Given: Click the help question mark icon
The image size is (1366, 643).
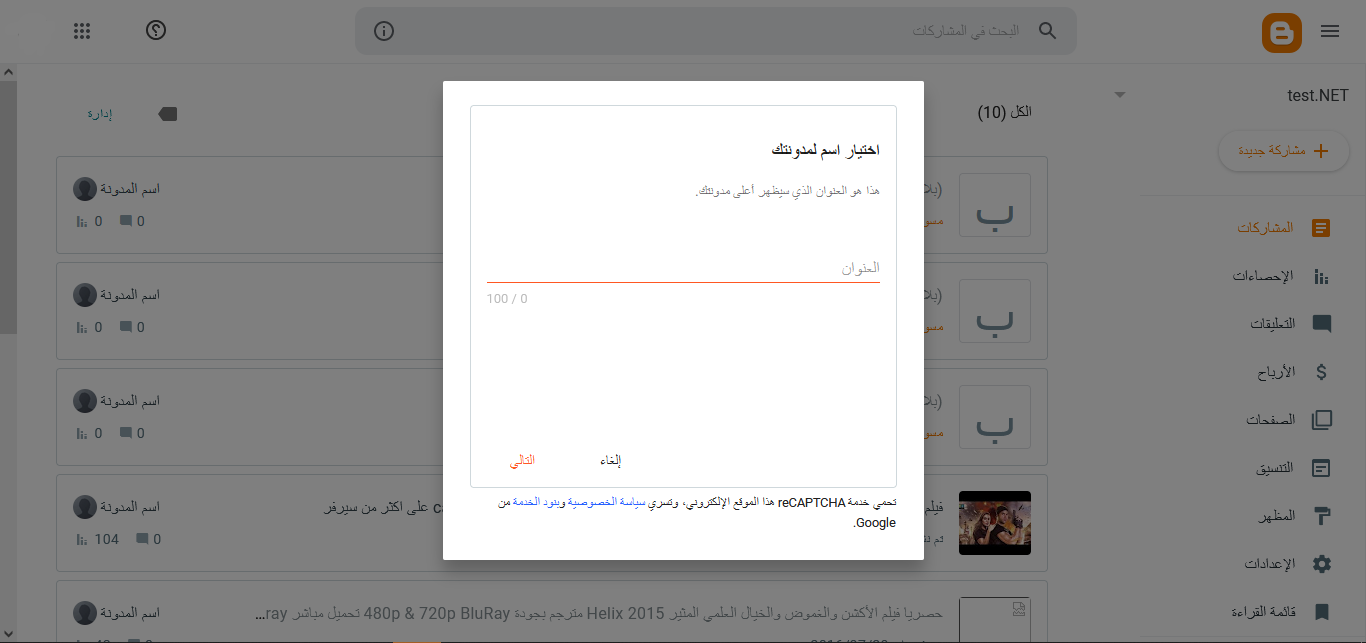Looking at the screenshot, I should (155, 30).
